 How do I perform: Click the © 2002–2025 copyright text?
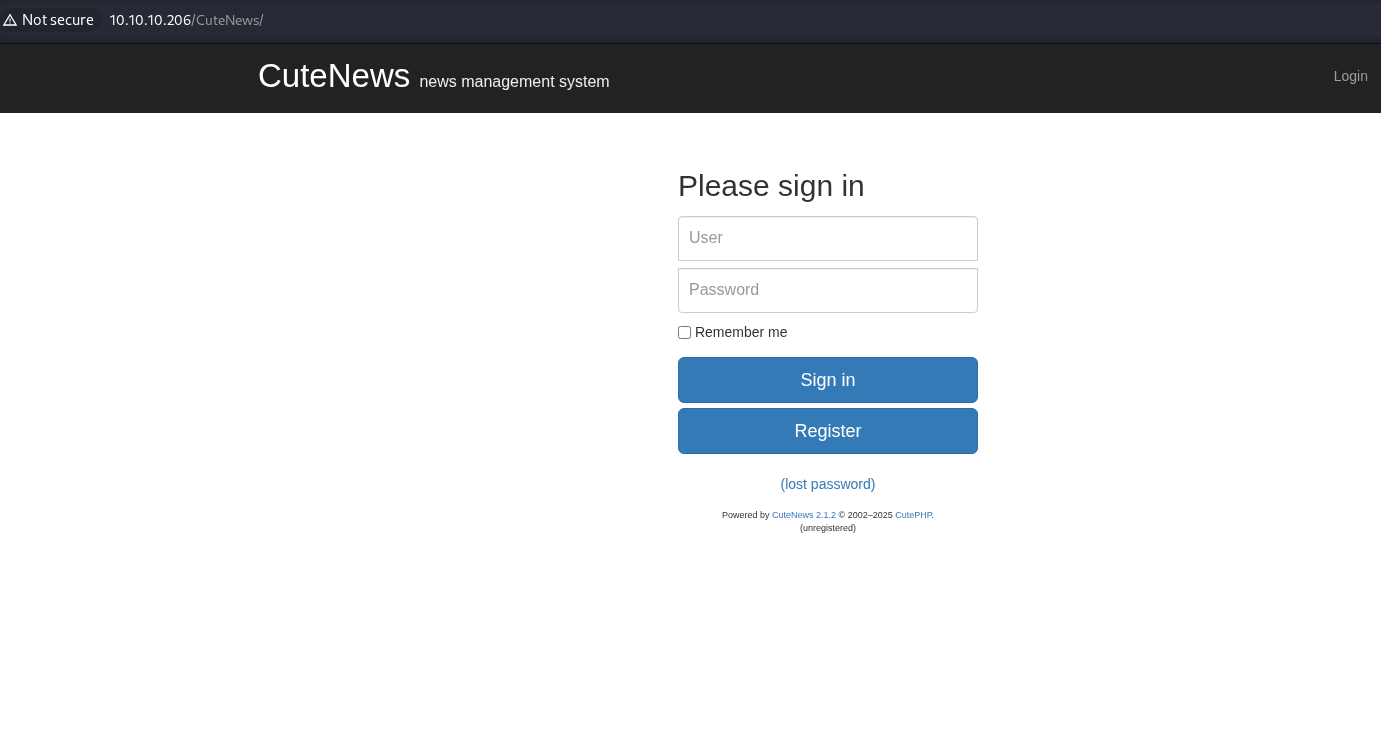coord(865,515)
